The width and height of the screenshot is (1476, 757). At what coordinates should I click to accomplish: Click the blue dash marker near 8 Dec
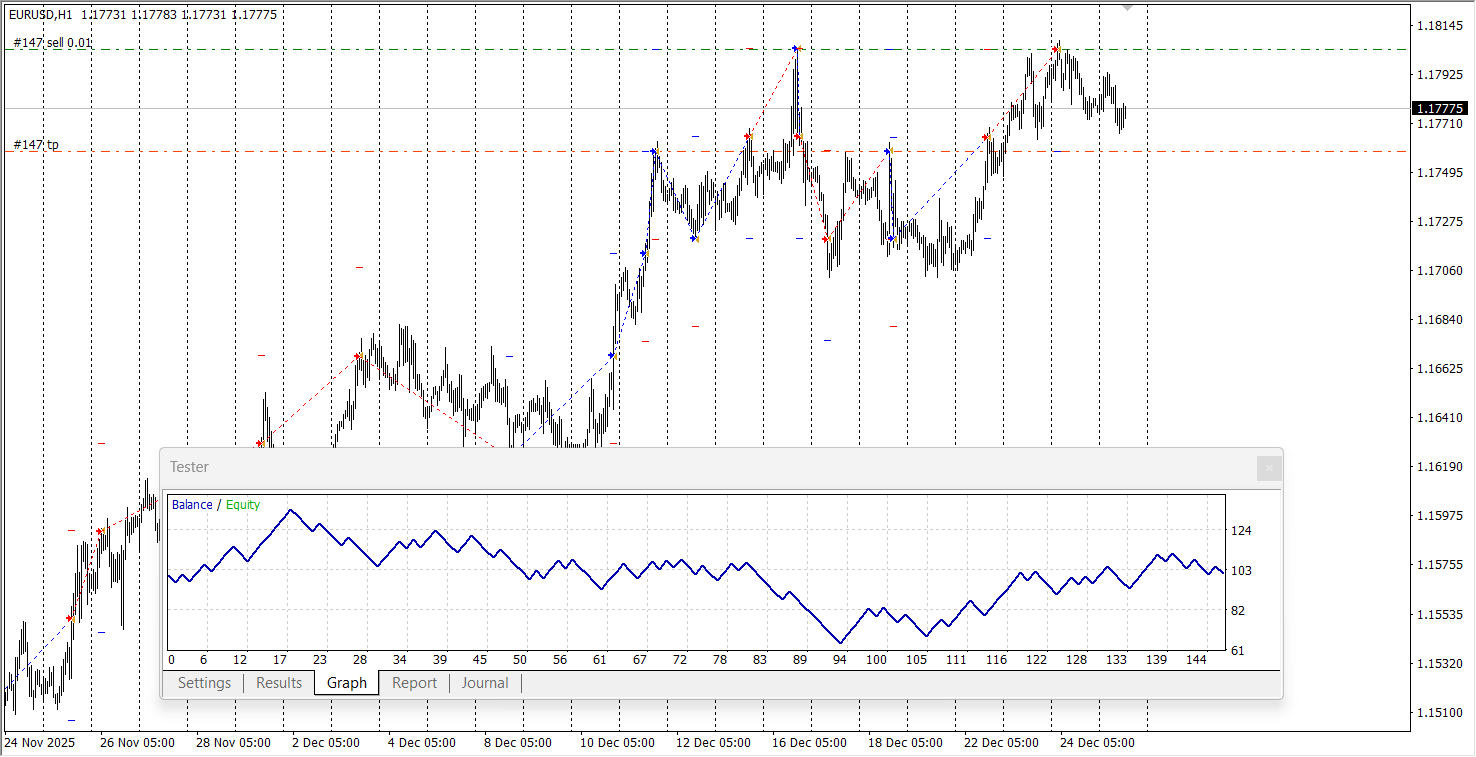coord(509,356)
